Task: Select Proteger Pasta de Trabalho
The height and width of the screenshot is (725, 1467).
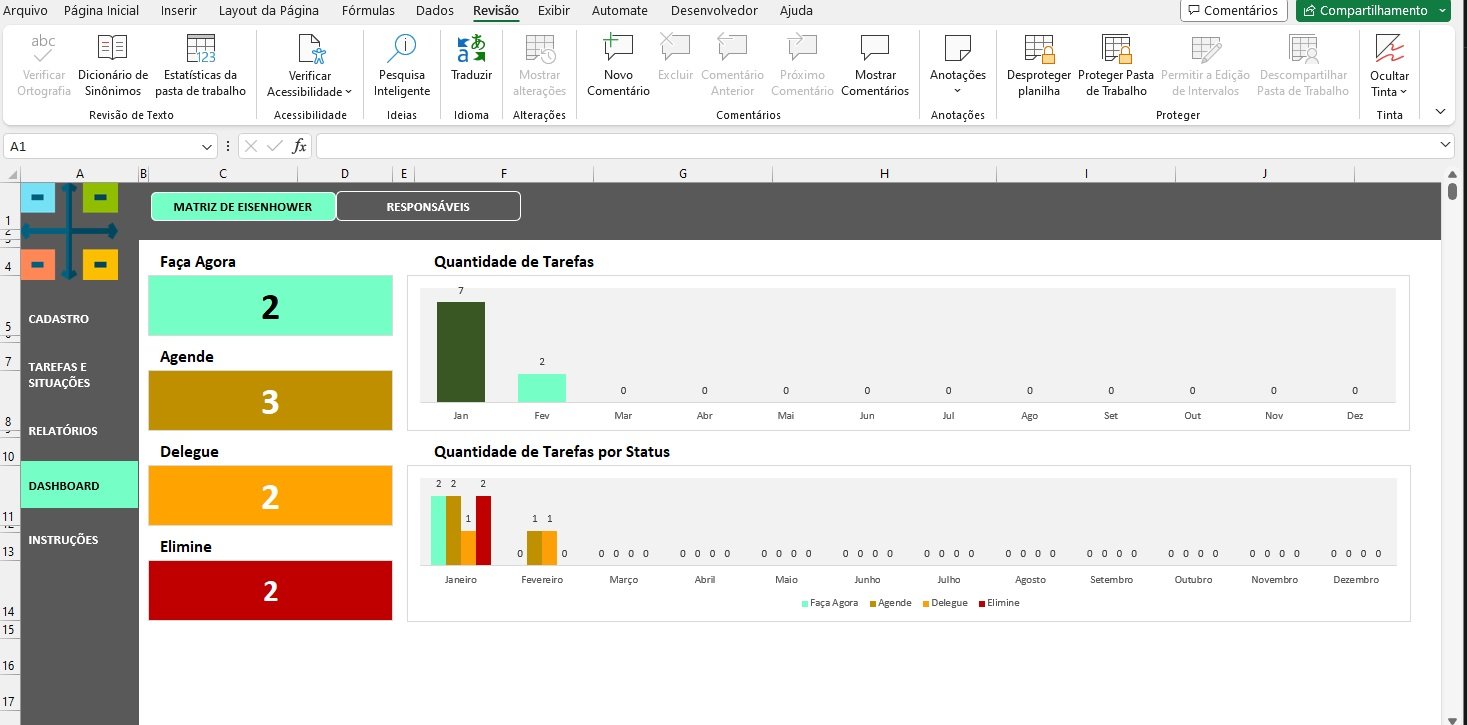Action: (x=1116, y=66)
